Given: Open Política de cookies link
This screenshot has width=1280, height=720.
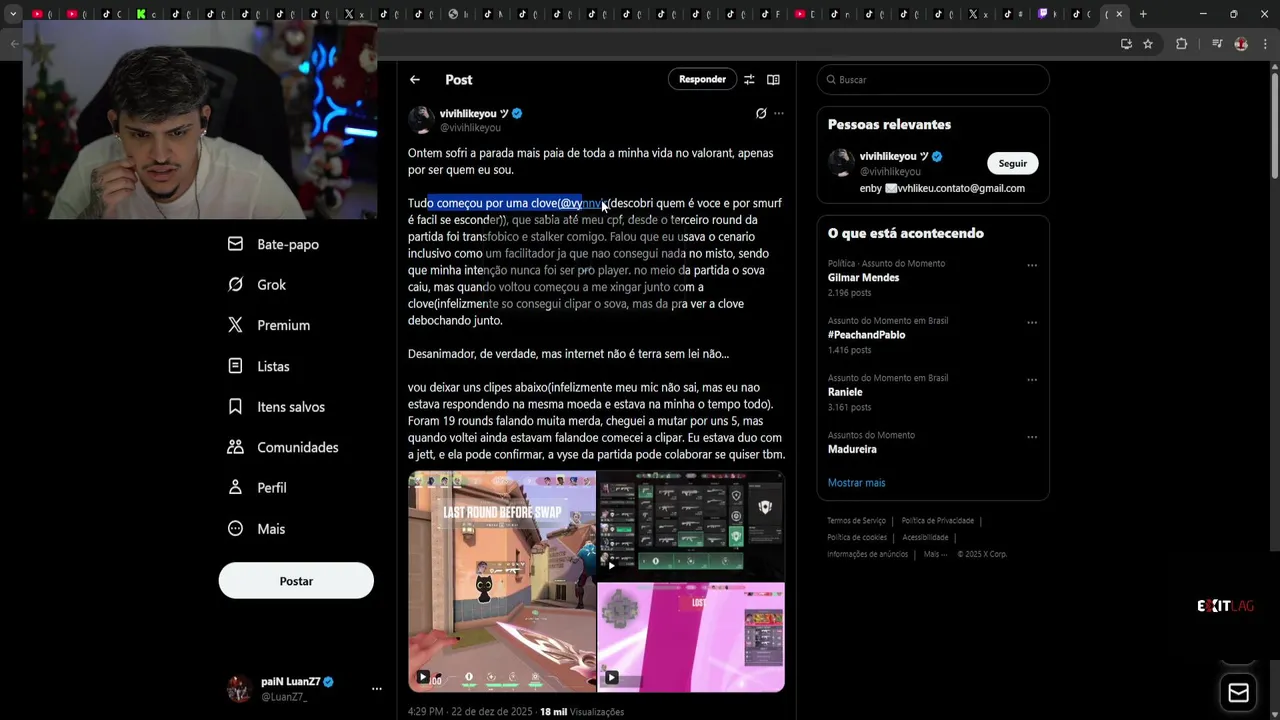Looking at the screenshot, I should tap(857, 538).
